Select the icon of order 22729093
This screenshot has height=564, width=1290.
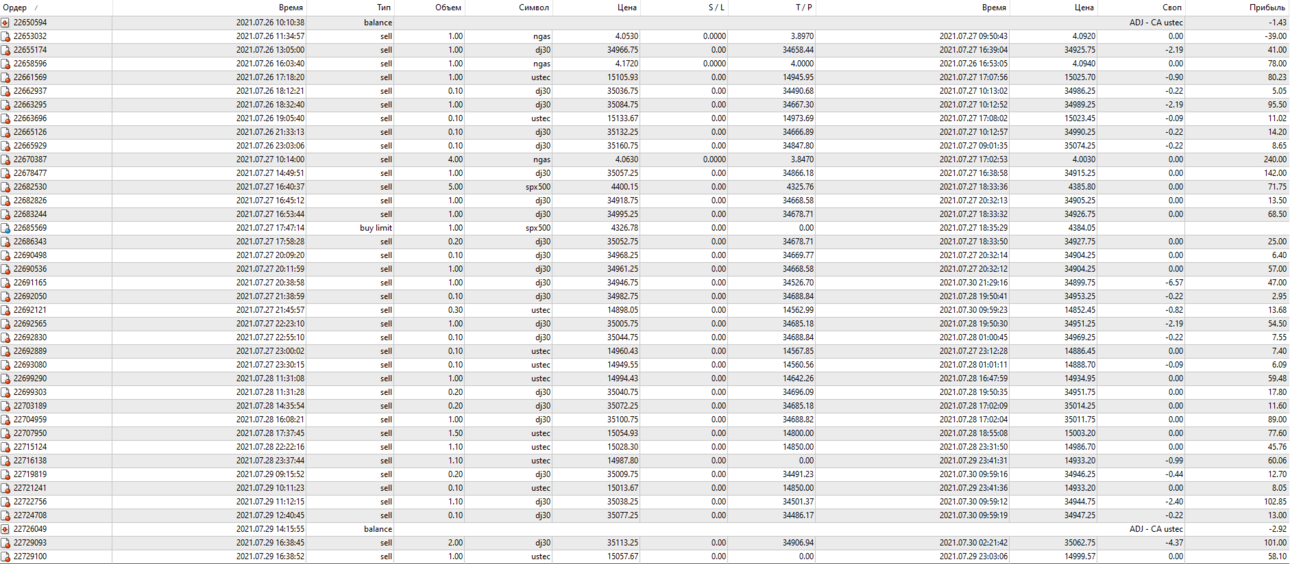5,543
